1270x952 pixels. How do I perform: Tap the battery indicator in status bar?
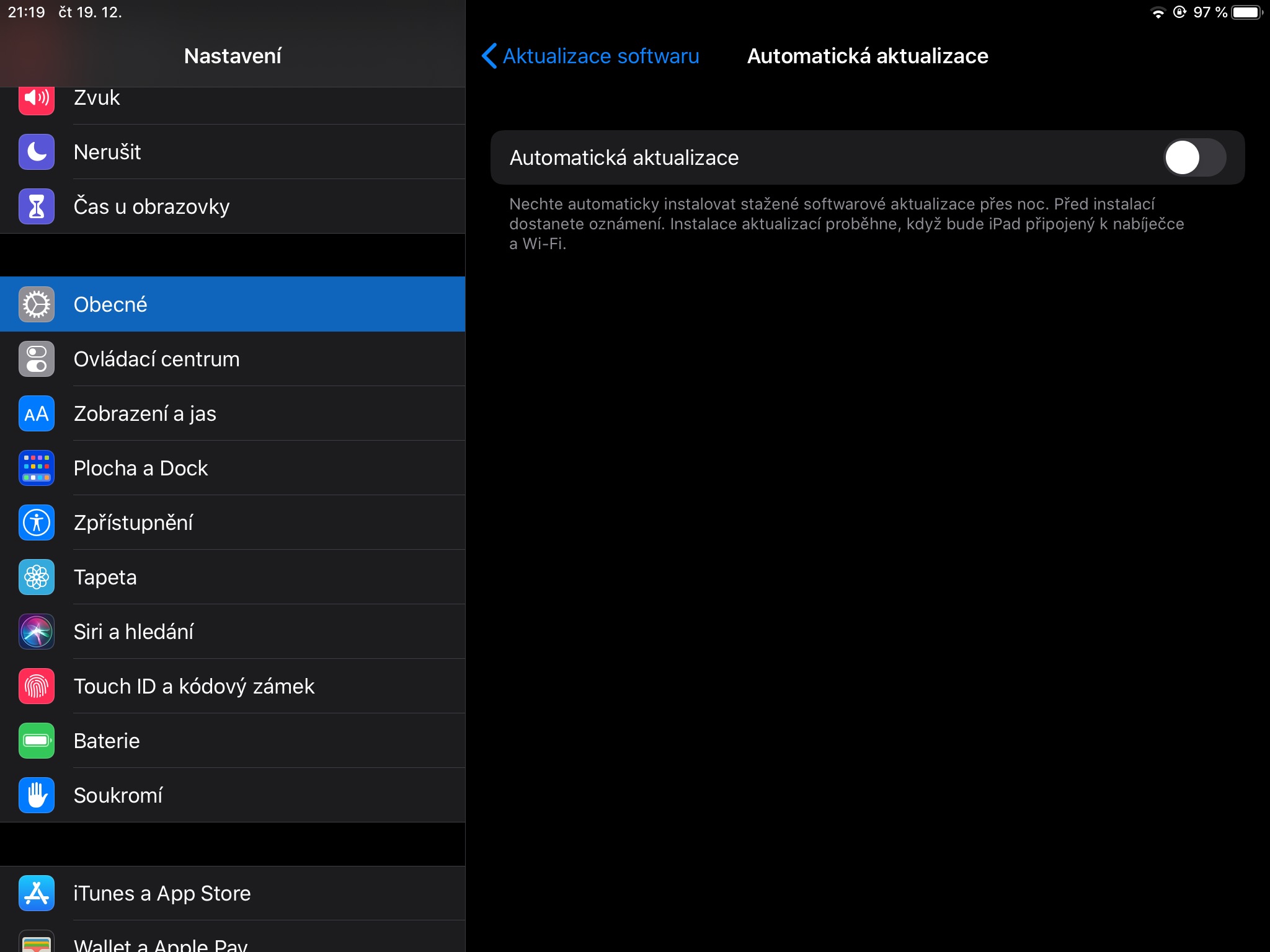[1246, 12]
